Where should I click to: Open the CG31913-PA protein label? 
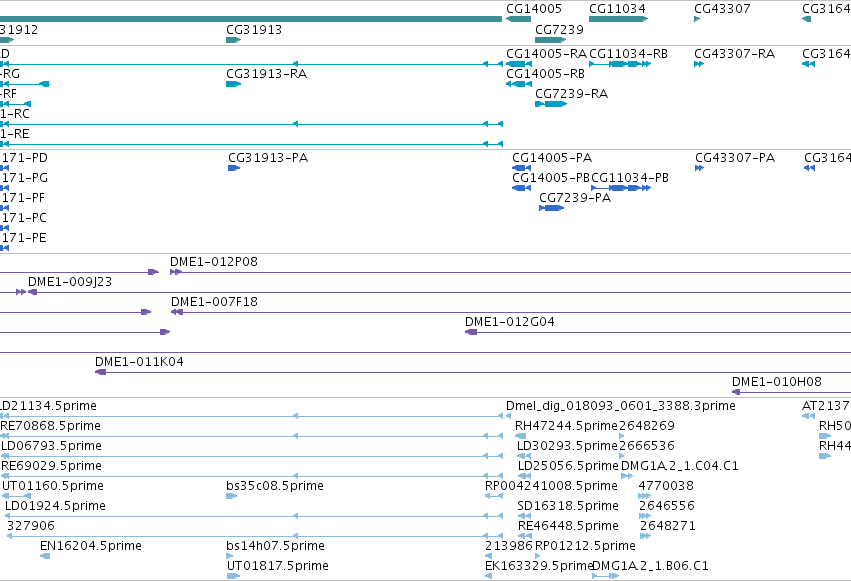[x=268, y=158]
